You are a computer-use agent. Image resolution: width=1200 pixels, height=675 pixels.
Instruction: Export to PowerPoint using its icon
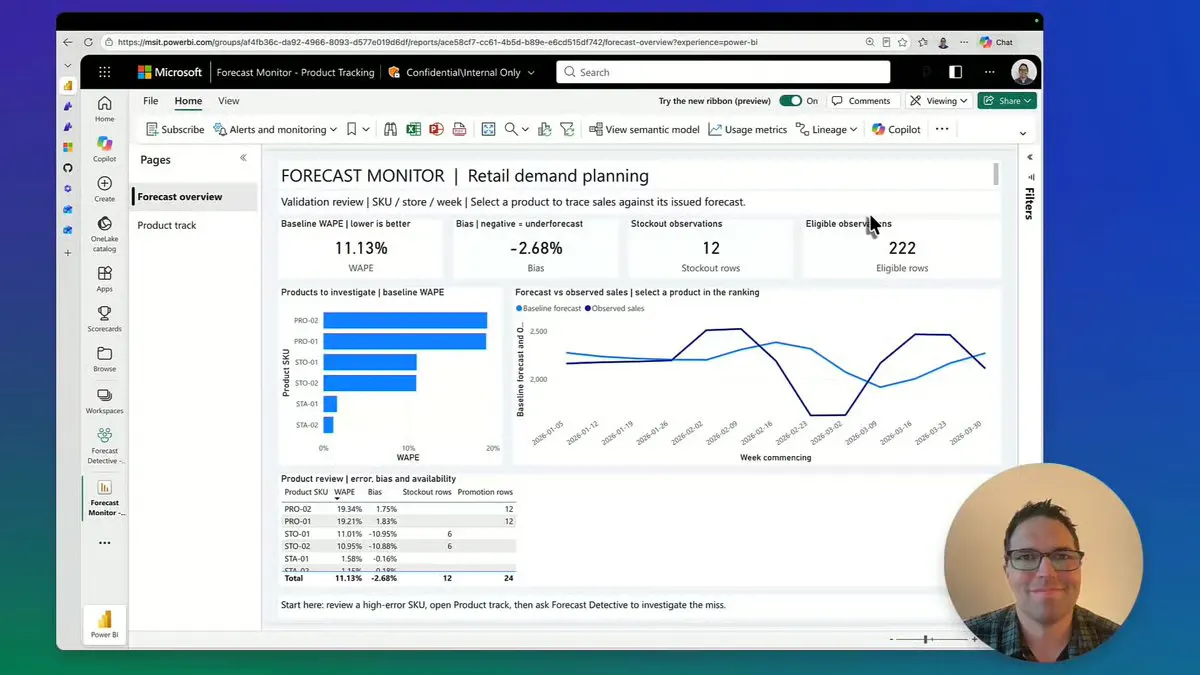436,129
